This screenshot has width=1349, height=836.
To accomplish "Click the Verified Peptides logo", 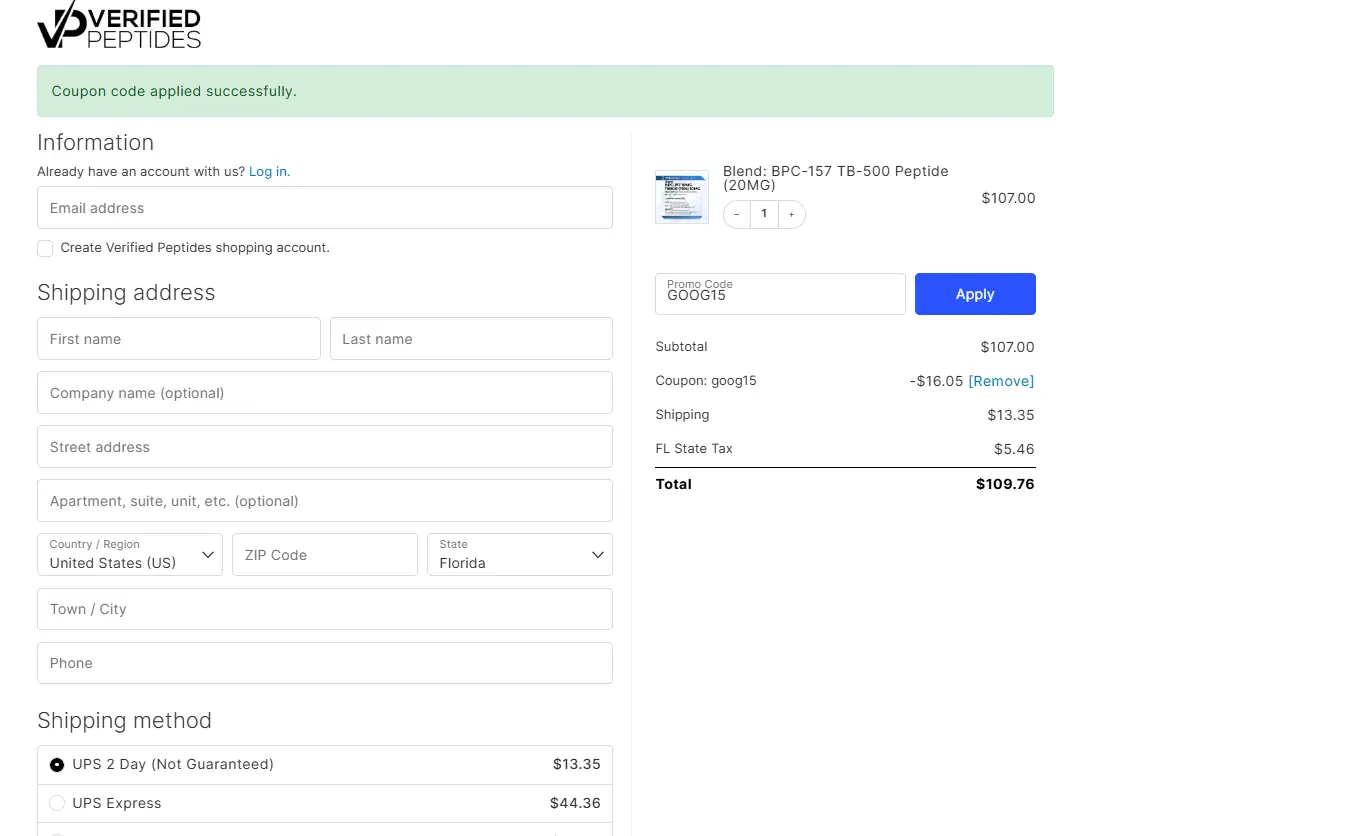I will click(x=119, y=27).
